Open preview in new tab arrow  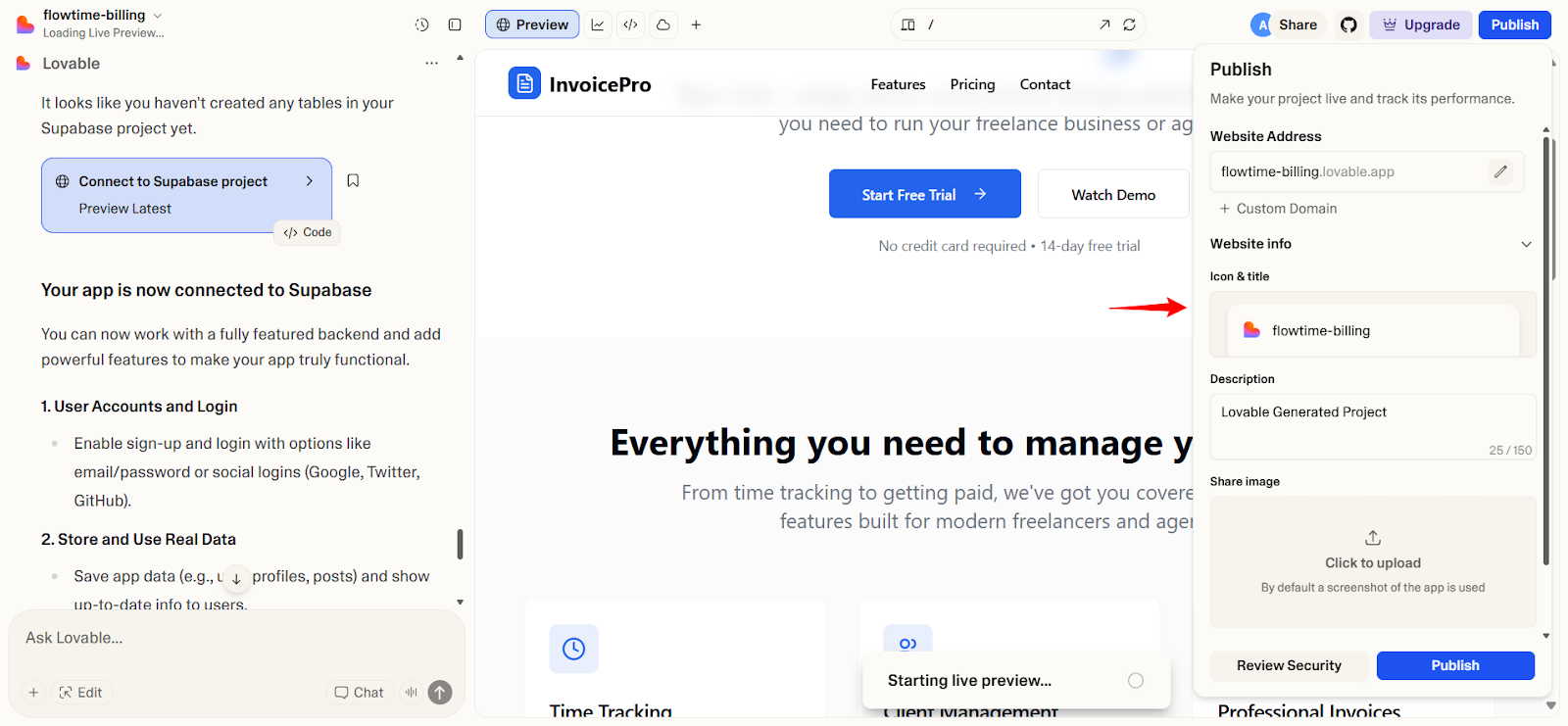(1104, 24)
